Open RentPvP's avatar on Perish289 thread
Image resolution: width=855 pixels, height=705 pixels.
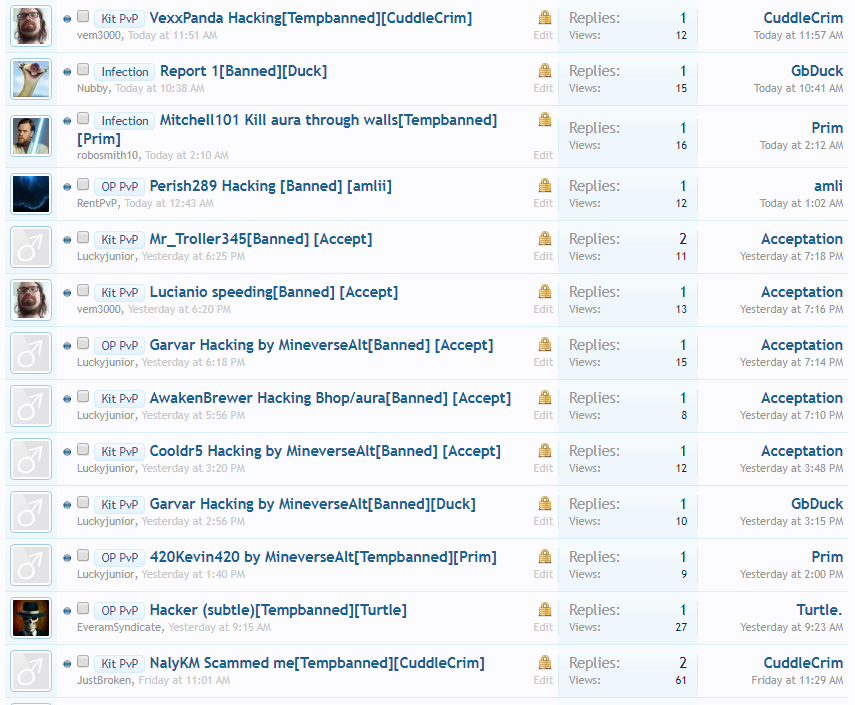coord(31,194)
